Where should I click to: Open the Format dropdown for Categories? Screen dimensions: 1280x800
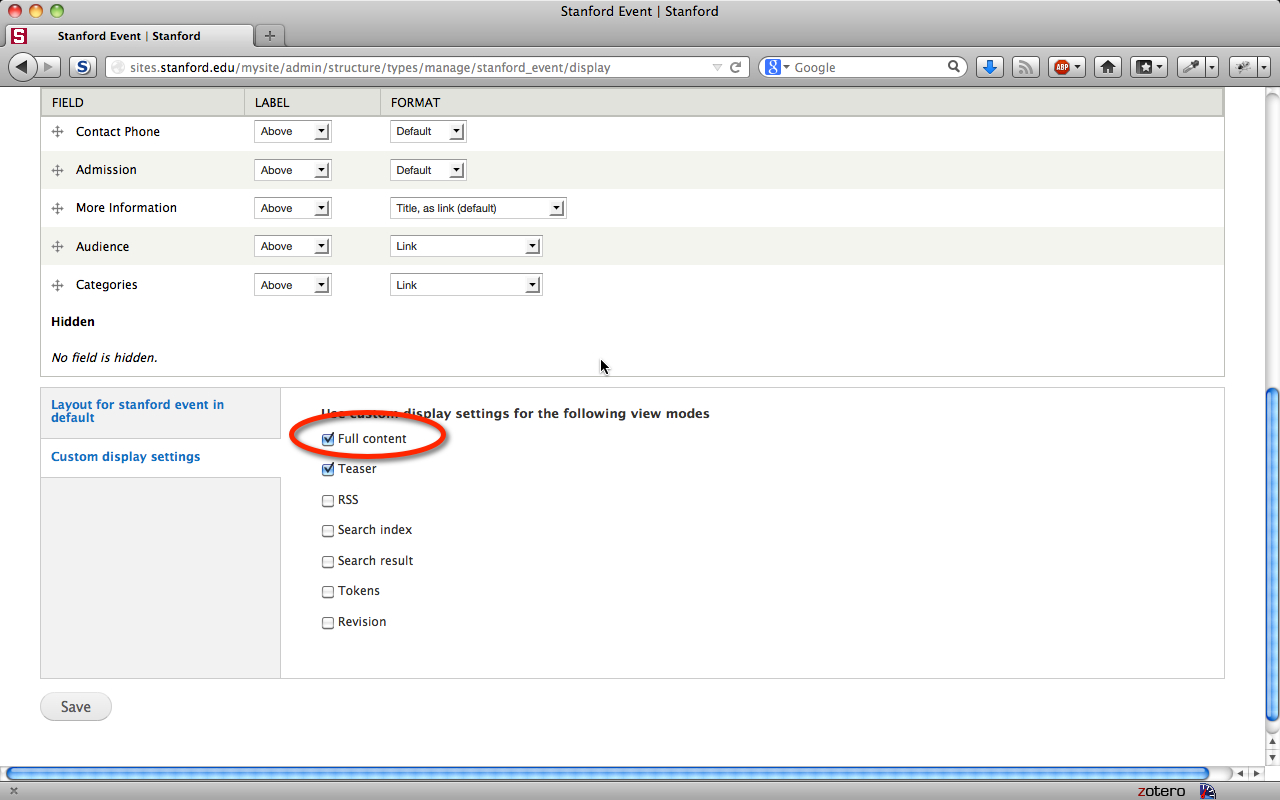point(465,285)
